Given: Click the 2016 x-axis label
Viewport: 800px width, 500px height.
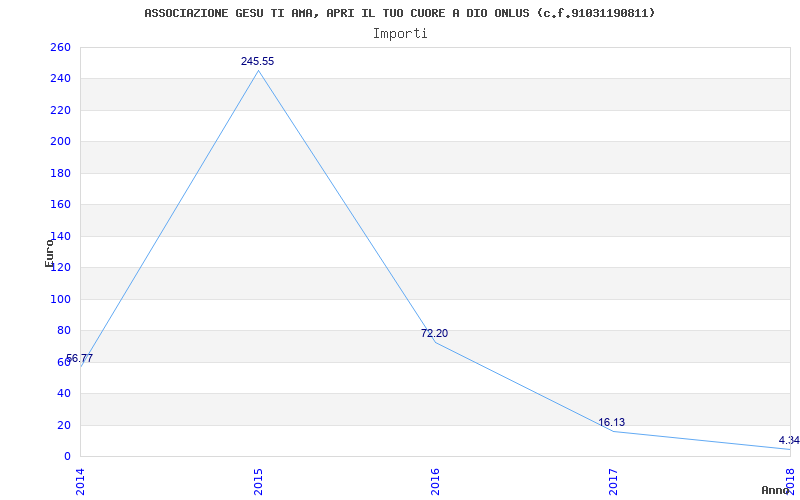Looking at the screenshot, I should pos(435,482).
